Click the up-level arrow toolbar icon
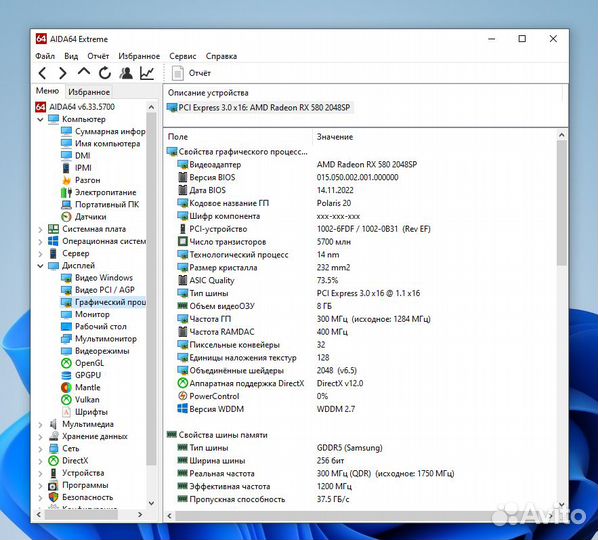The image size is (598, 540). point(84,72)
